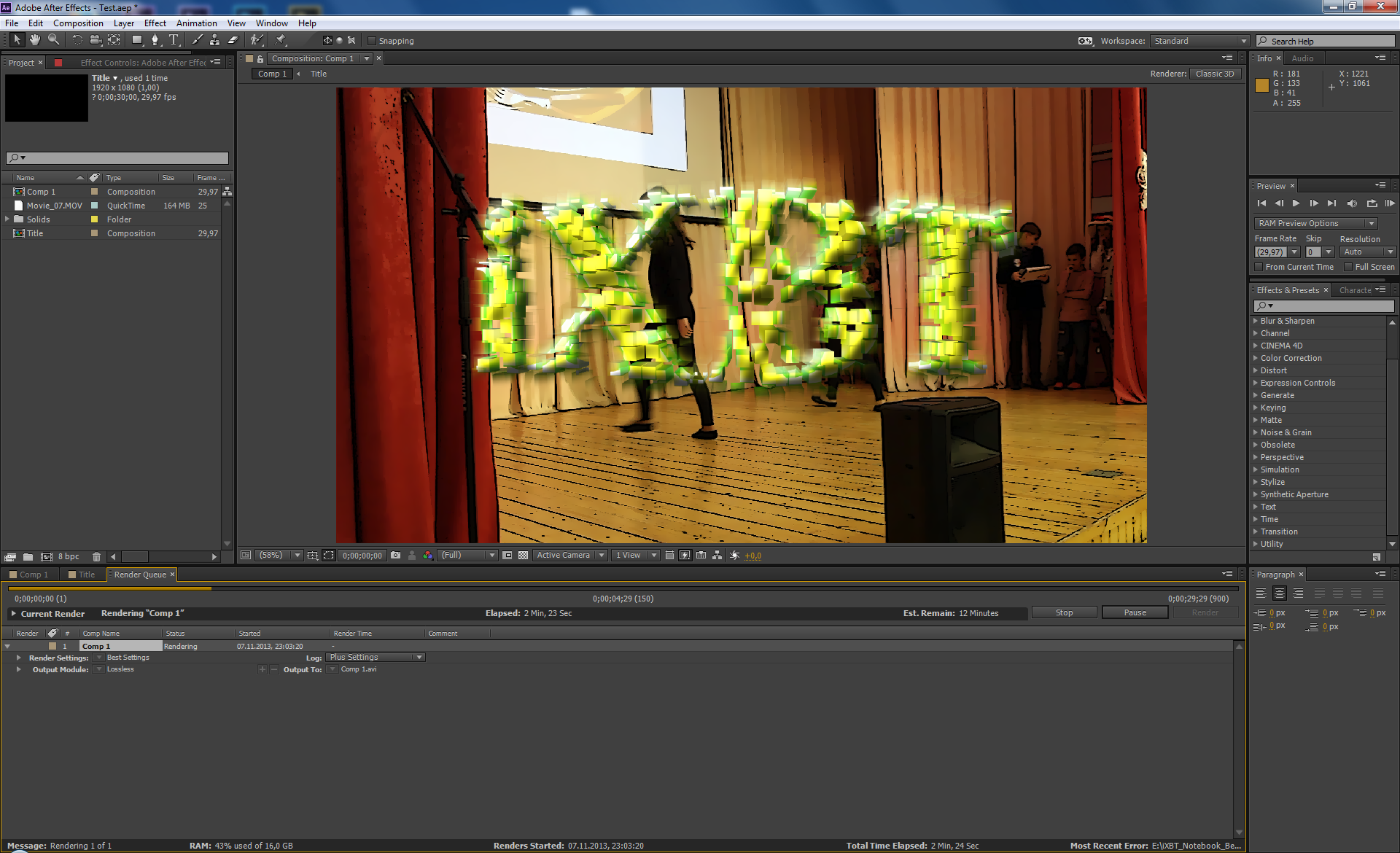Enable the Snapping checkbox
Image resolution: width=1400 pixels, height=853 pixels.
(x=372, y=41)
